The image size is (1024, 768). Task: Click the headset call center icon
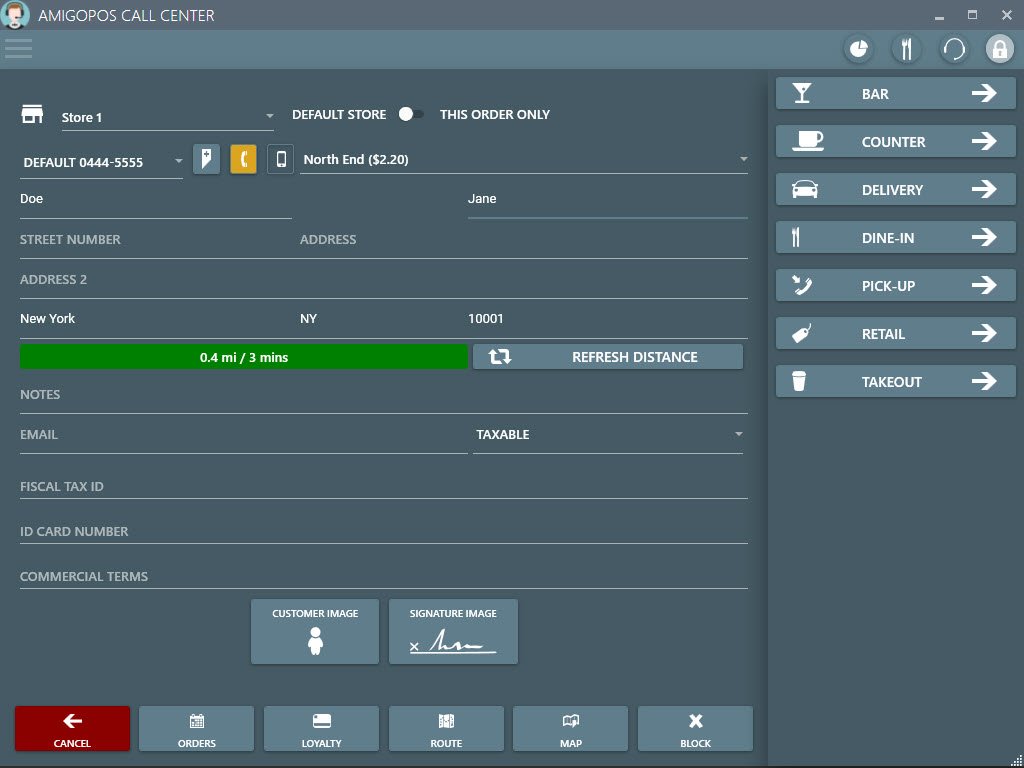(x=953, y=49)
